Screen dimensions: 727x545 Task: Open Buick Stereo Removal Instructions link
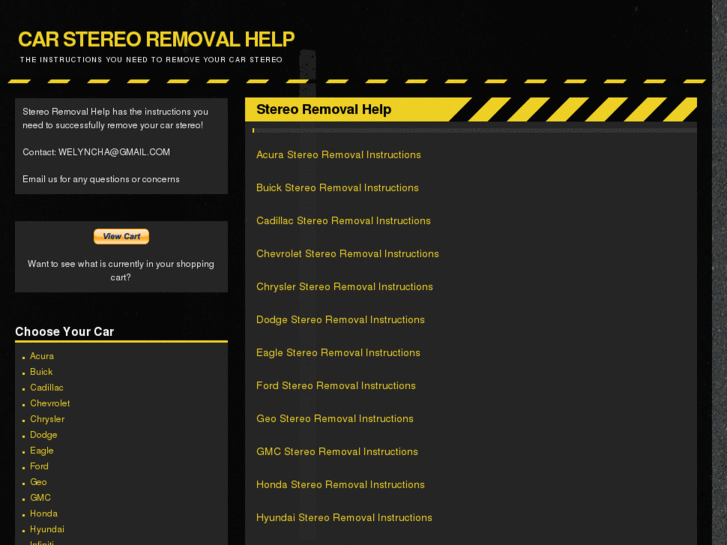(337, 188)
